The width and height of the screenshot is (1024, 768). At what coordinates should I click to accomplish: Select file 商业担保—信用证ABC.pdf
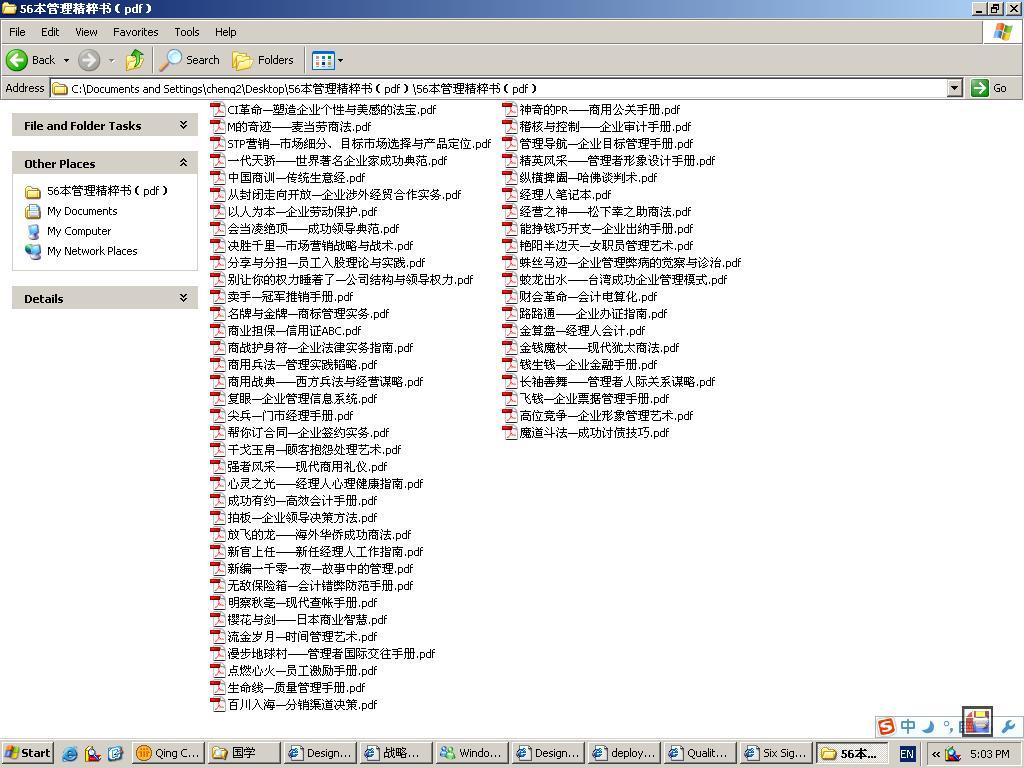coord(294,330)
